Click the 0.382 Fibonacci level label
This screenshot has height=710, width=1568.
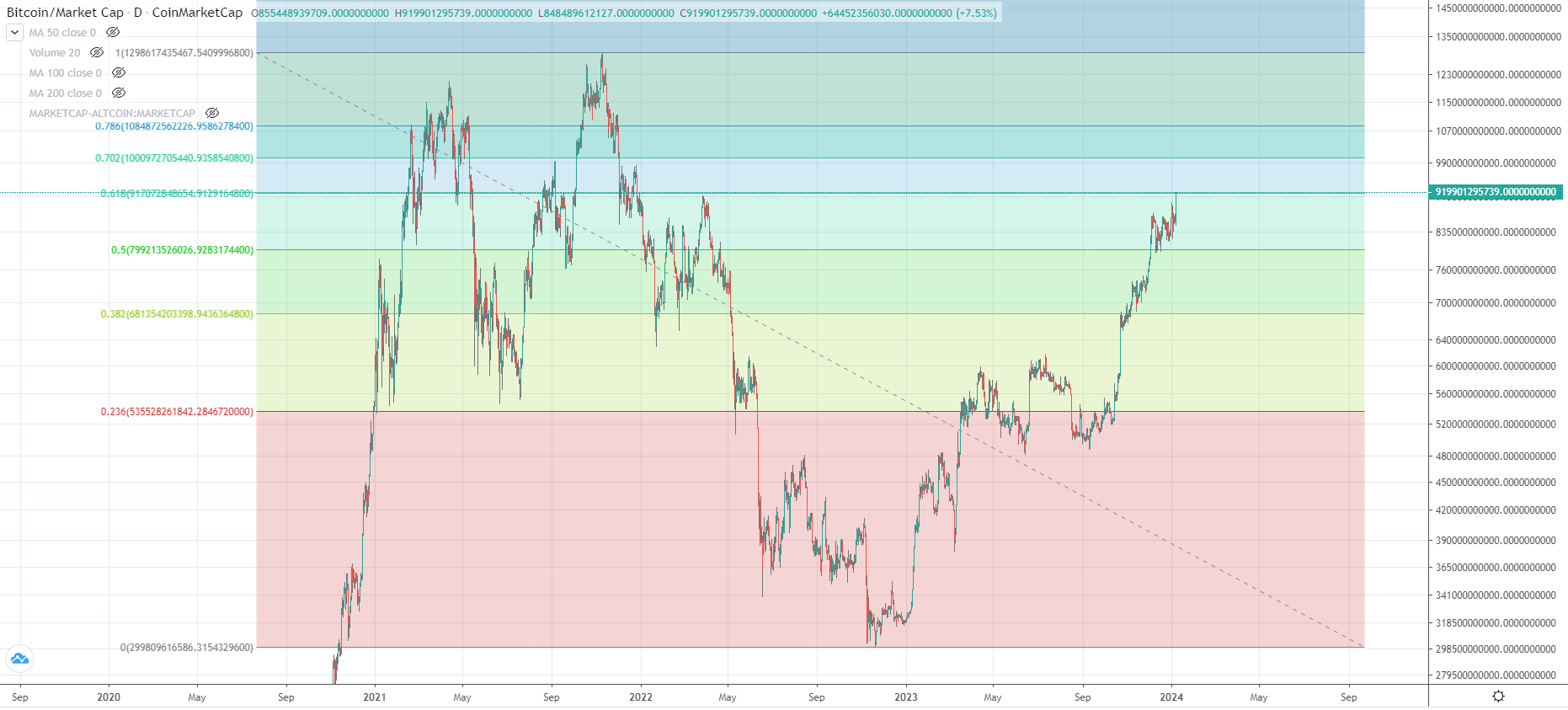177,314
